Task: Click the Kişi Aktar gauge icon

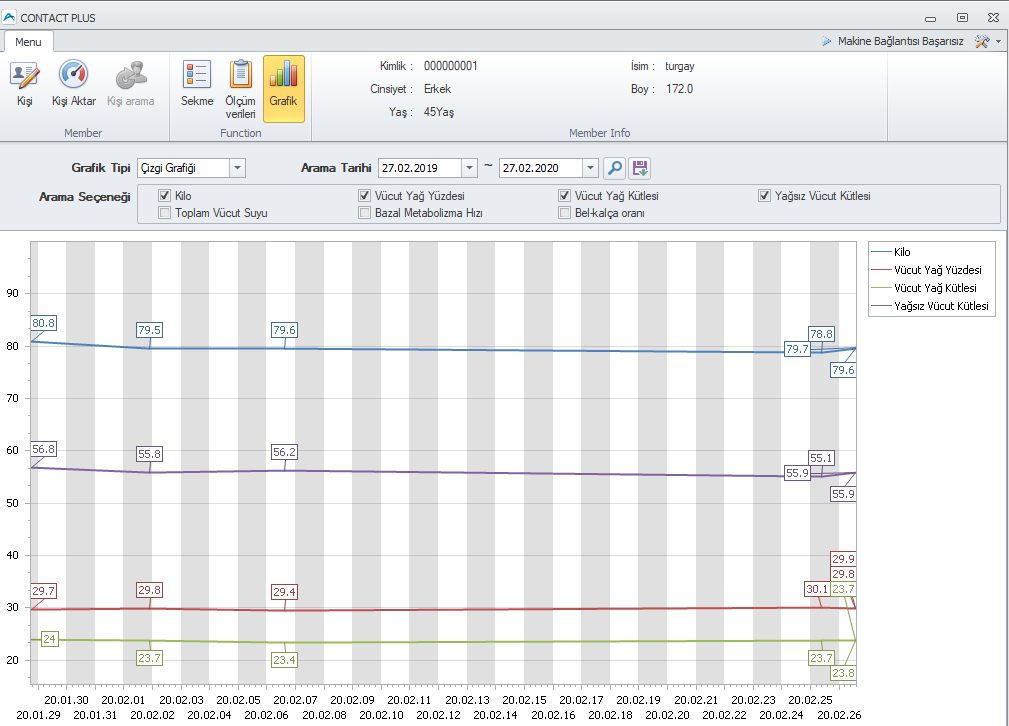Action: 73,74
